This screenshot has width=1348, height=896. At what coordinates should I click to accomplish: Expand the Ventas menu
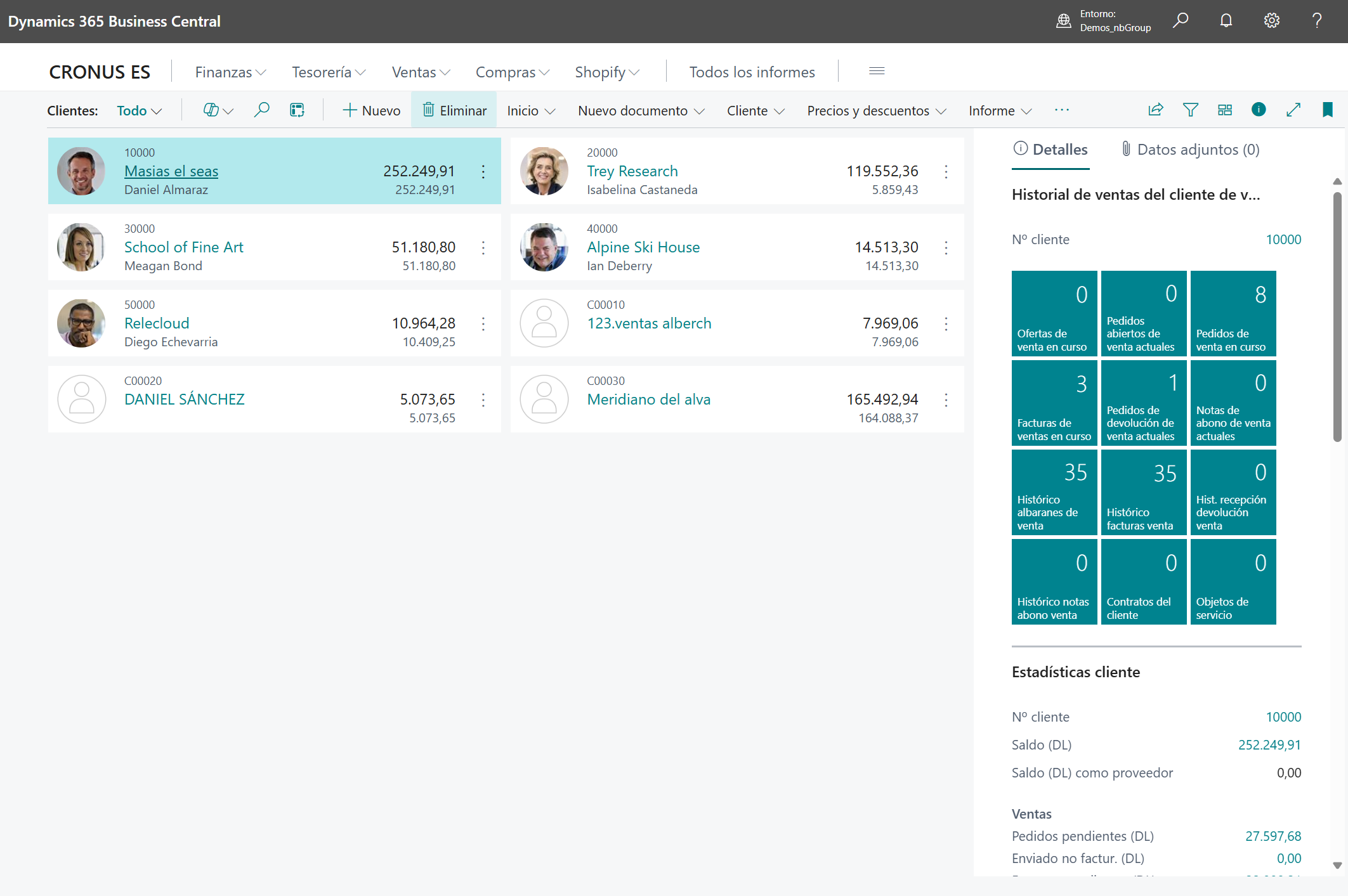pyautogui.click(x=421, y=72)
